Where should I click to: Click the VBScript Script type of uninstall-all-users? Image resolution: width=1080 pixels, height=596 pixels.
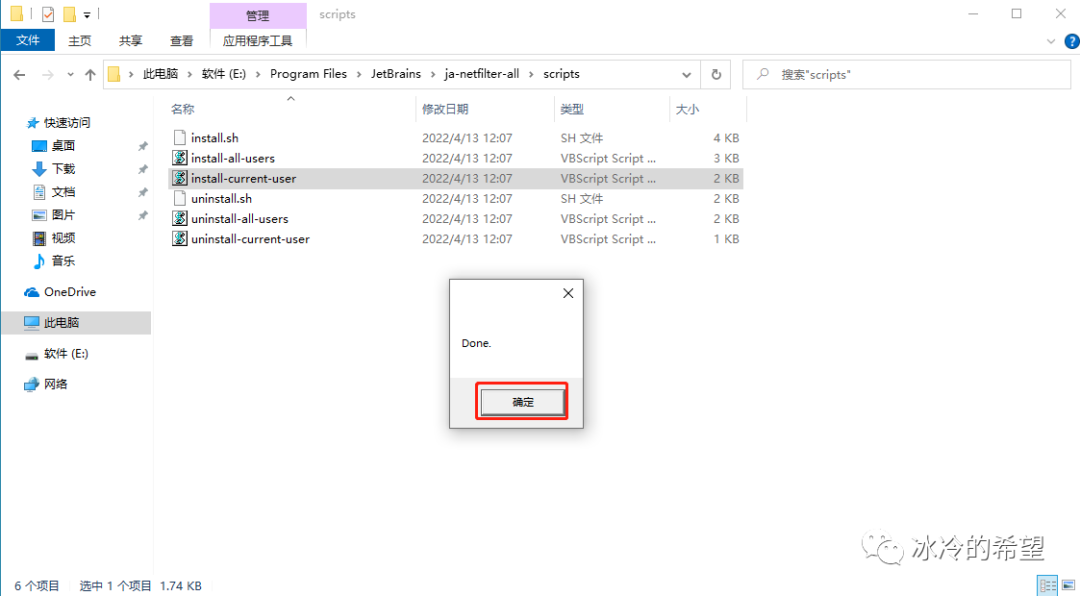(608, 218)
